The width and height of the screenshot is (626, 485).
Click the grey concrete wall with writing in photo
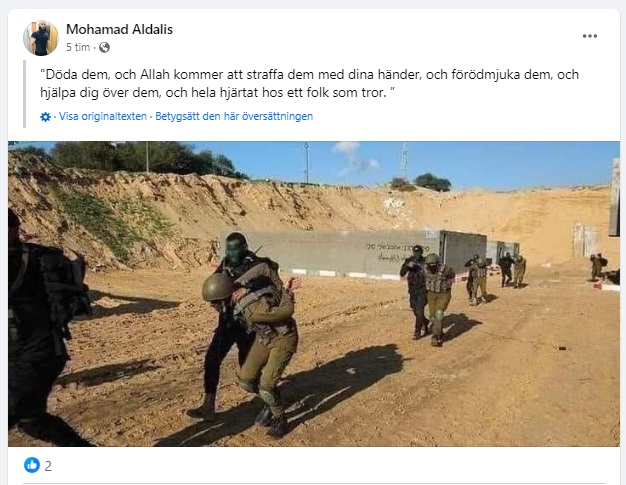[353, 253]
